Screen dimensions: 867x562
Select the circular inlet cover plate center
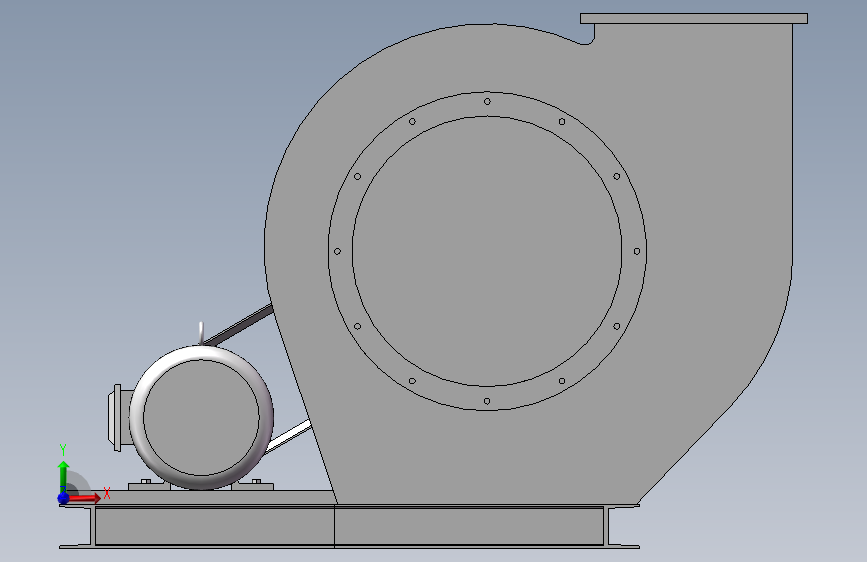click(487, 251)
